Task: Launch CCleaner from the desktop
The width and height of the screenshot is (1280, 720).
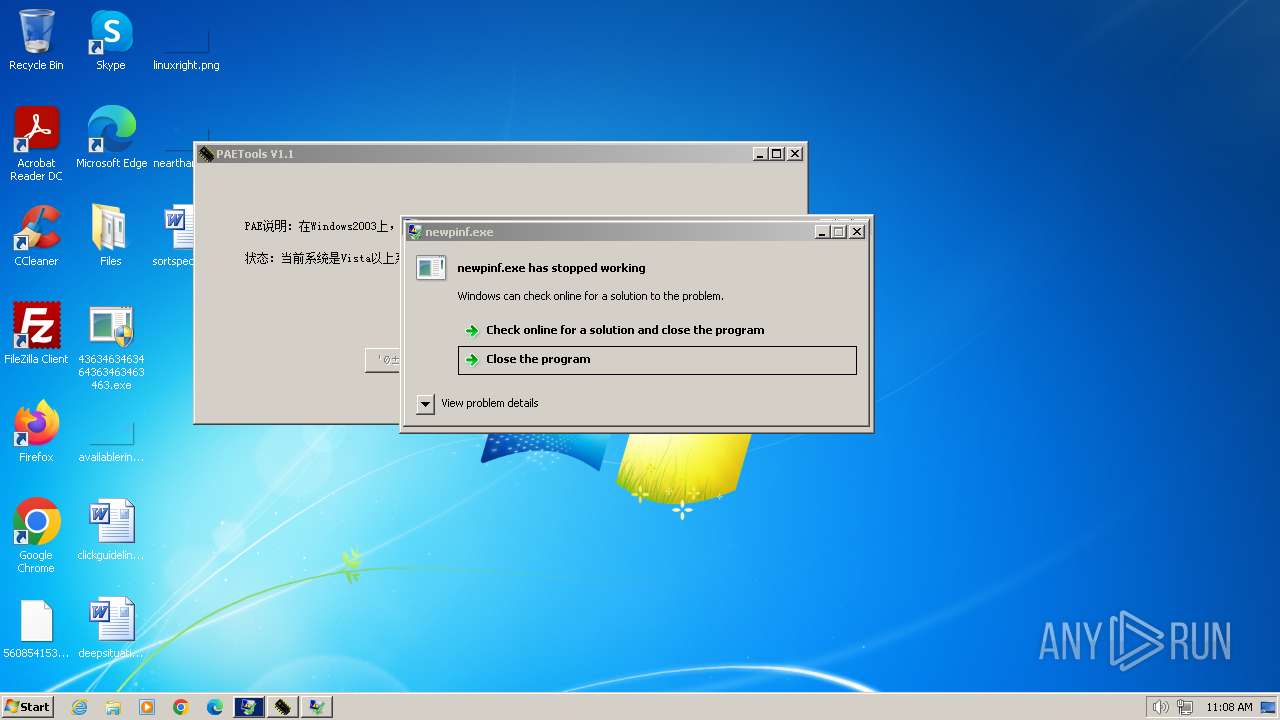Action: click(36, 236)
